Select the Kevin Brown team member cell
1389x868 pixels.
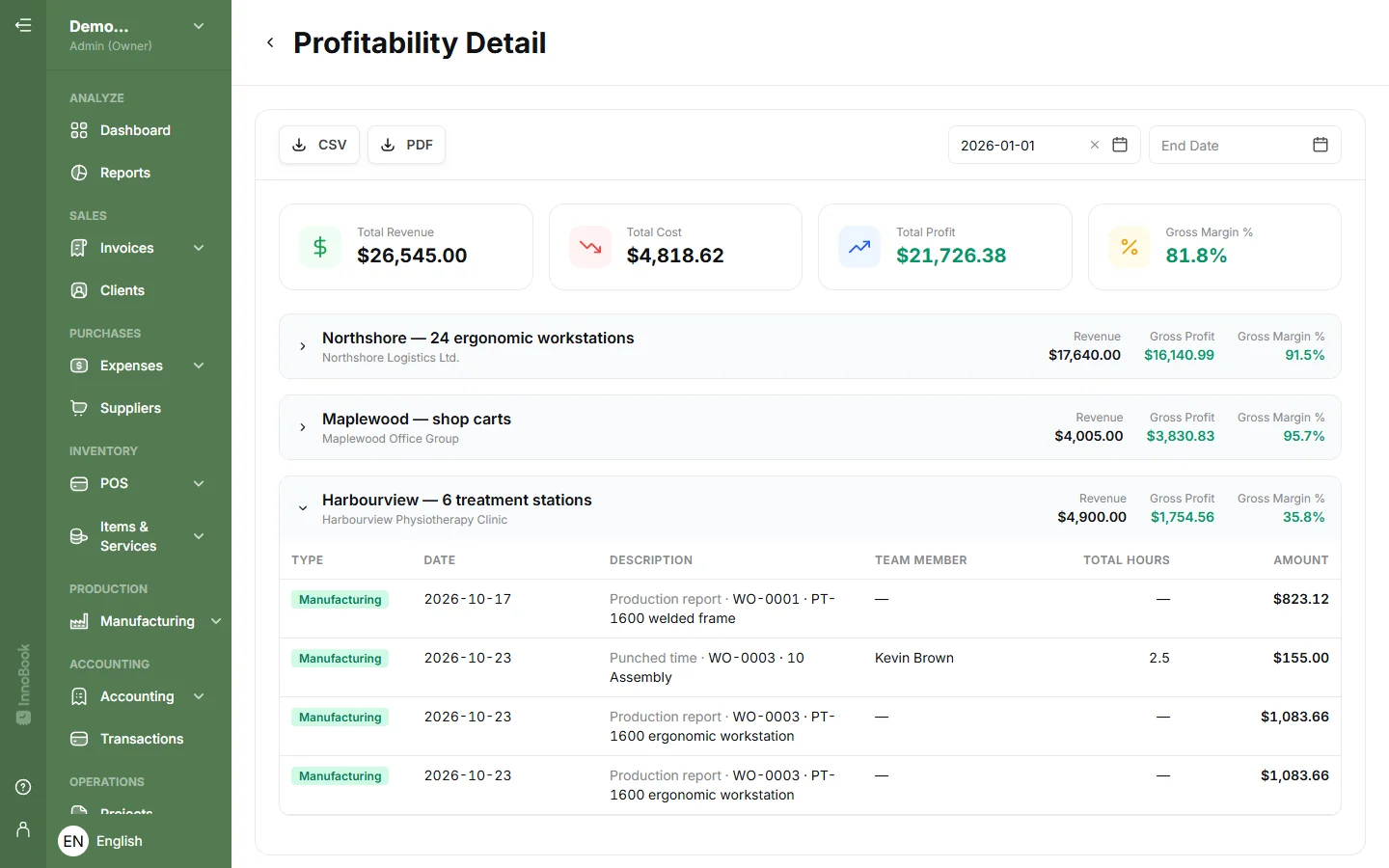(x=914, y=658)
